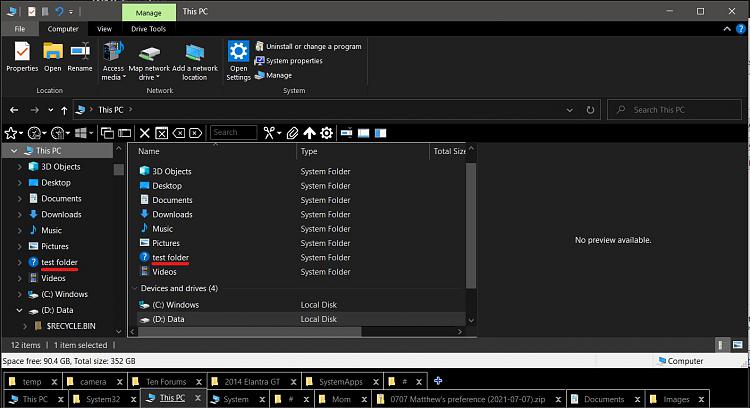The image size is (750, 408).
Task: Select test folder in the file list
Action: point(170,257)
